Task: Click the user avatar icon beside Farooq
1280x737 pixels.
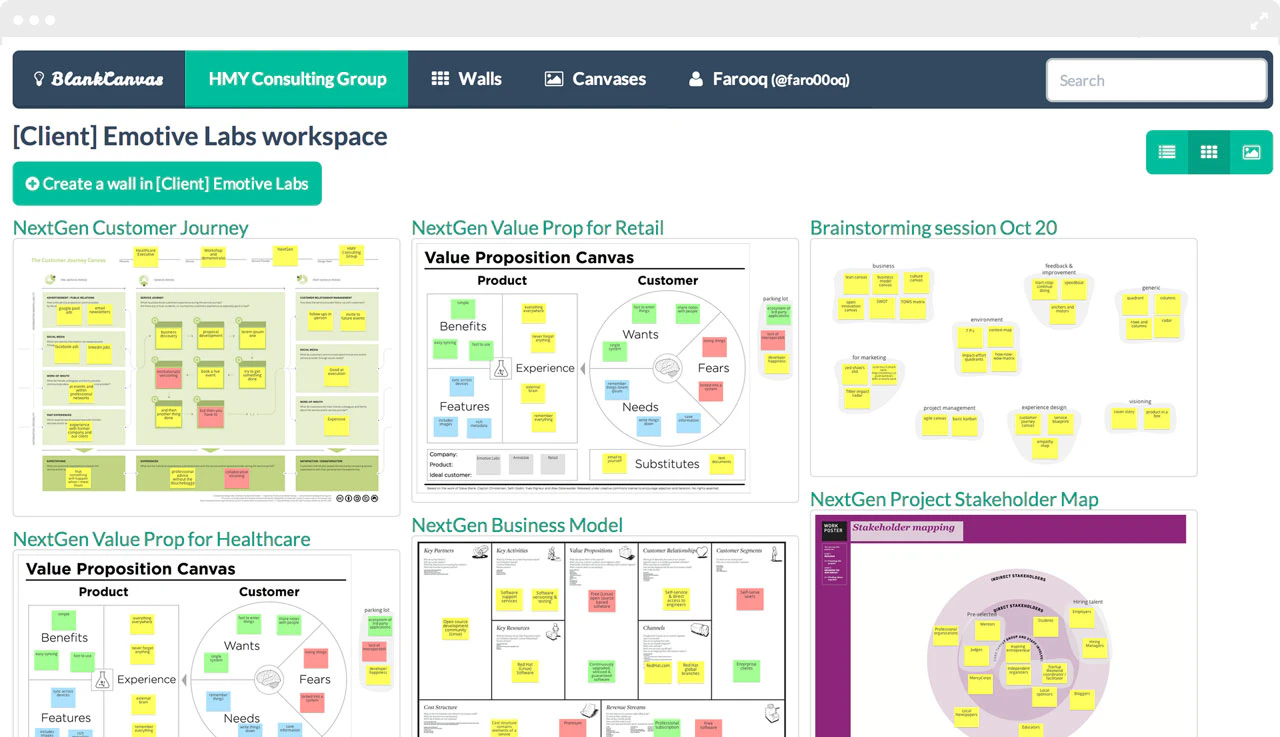Action: (696, 79)
